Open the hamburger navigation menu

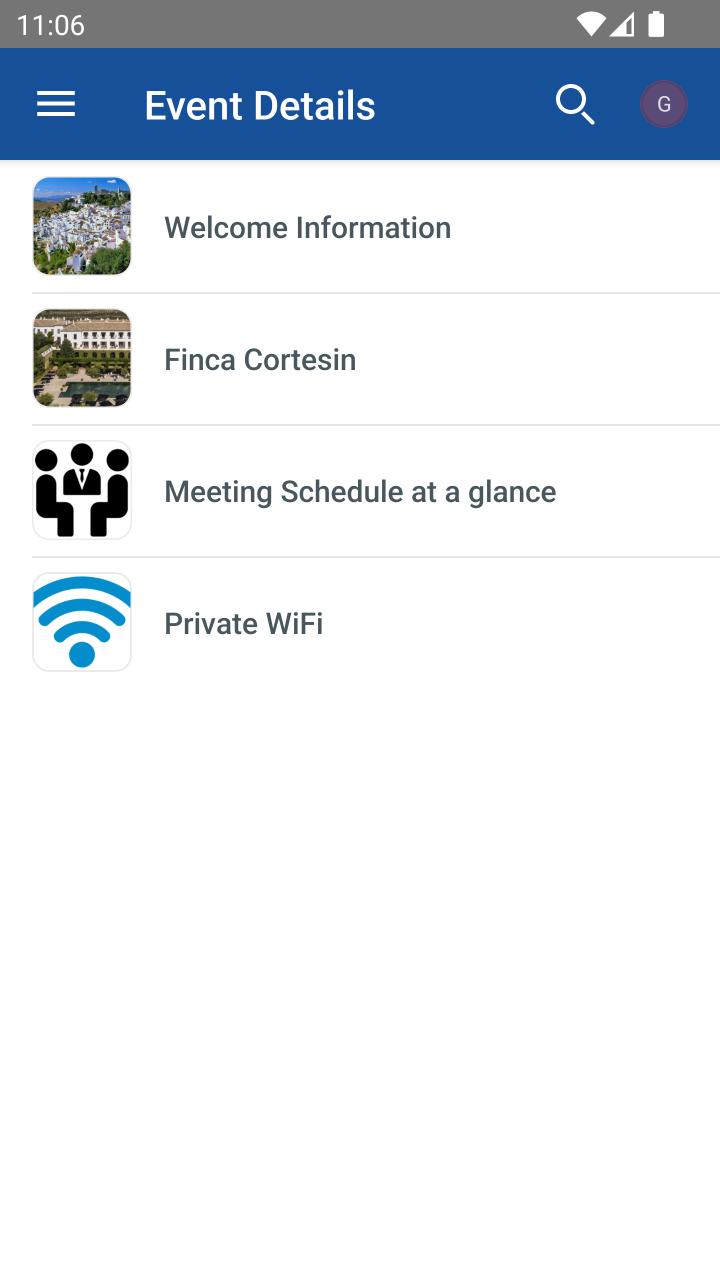56,104
